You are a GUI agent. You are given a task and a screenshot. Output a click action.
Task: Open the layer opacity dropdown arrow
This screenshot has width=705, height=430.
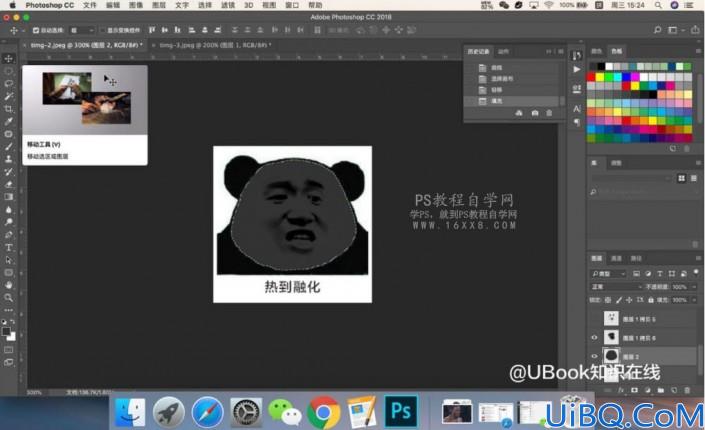694,287
